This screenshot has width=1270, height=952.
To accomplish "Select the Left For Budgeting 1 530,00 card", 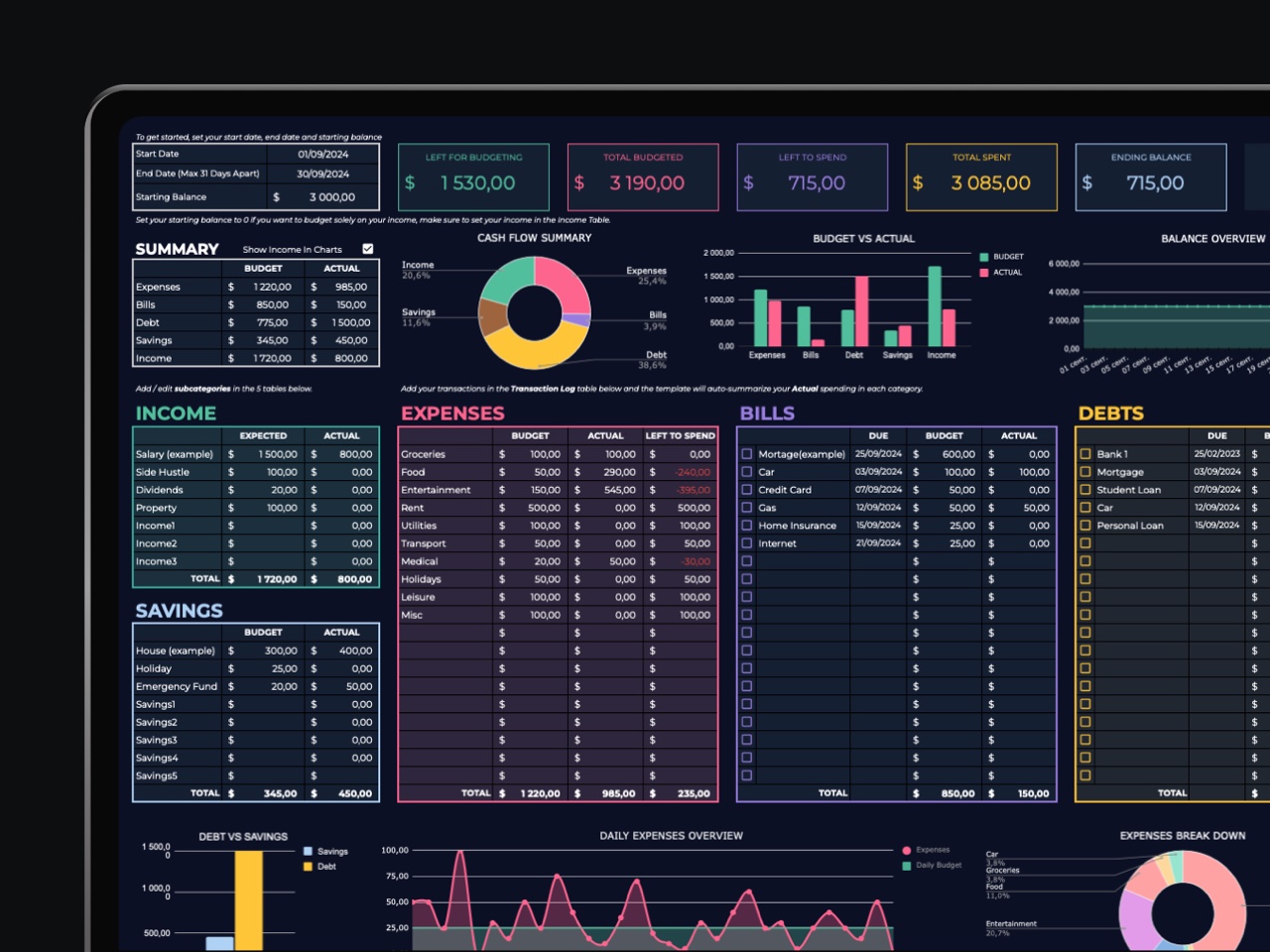I will pos(473,178).
